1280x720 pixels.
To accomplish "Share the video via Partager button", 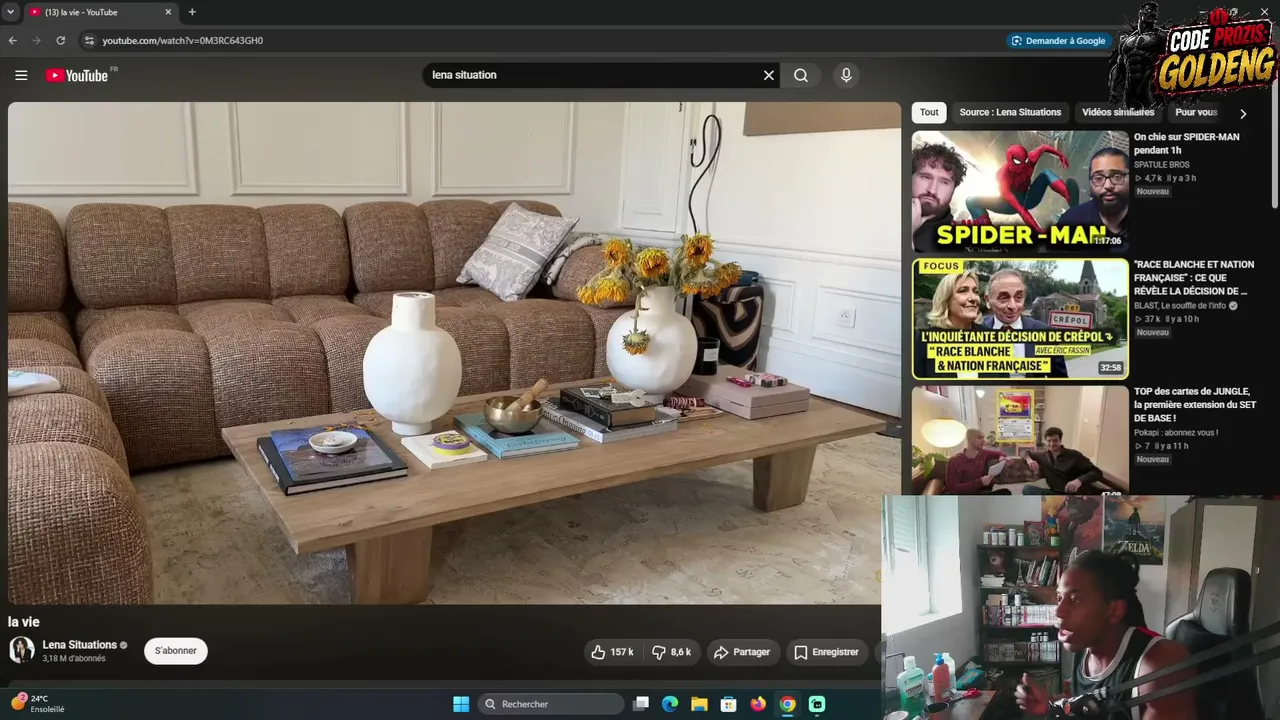I will point(742,652).
